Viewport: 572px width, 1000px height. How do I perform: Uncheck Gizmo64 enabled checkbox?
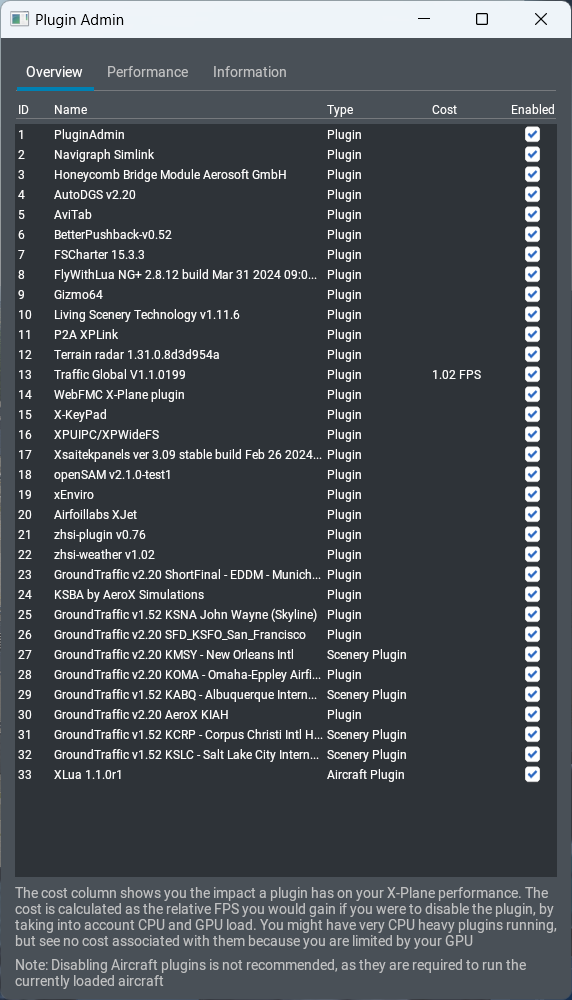click(x=532, y=294)
